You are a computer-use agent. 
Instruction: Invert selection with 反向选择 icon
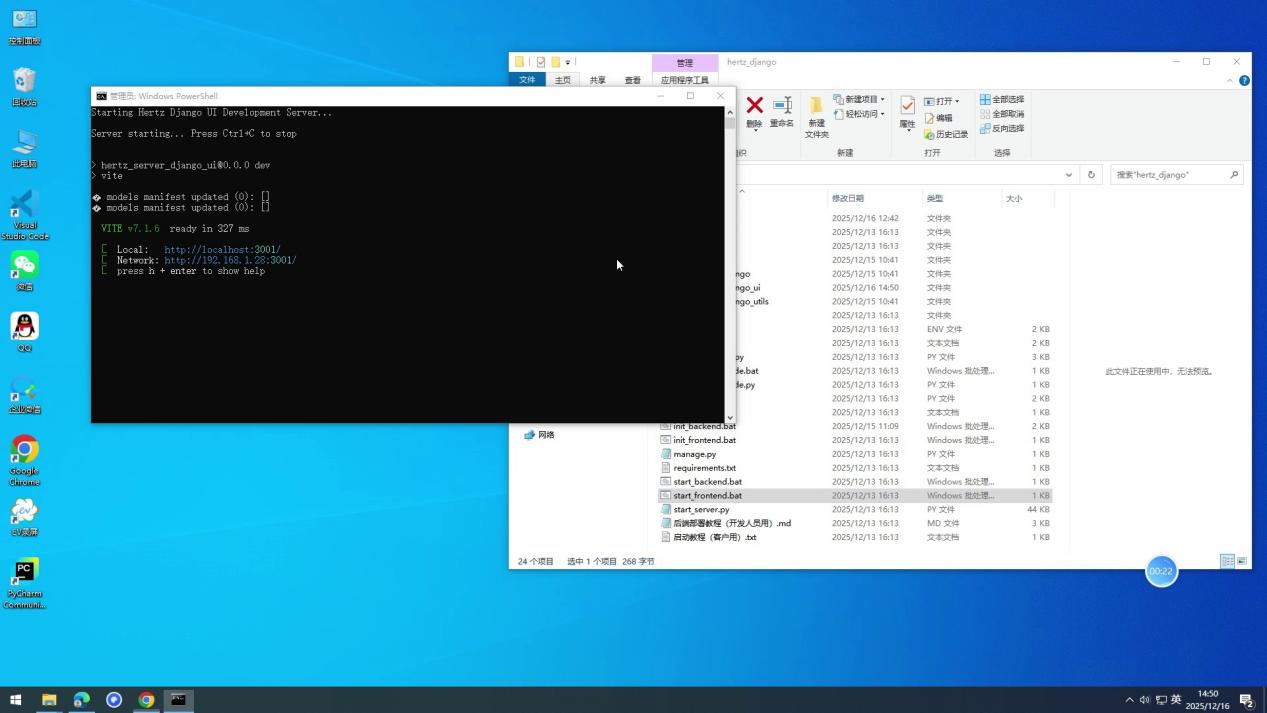1004,128
